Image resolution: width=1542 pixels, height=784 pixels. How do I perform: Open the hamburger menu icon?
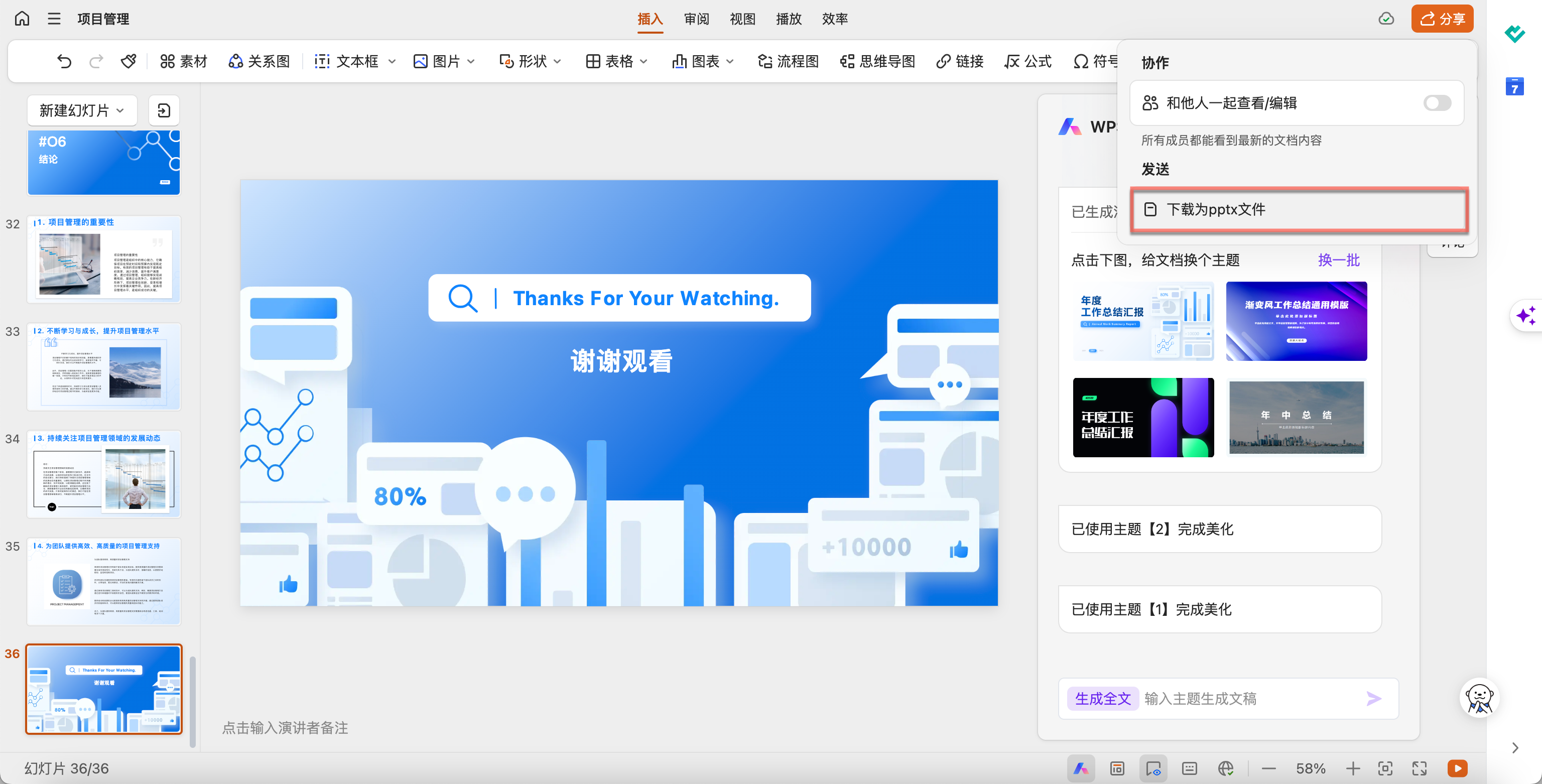(x=54, y=19)
